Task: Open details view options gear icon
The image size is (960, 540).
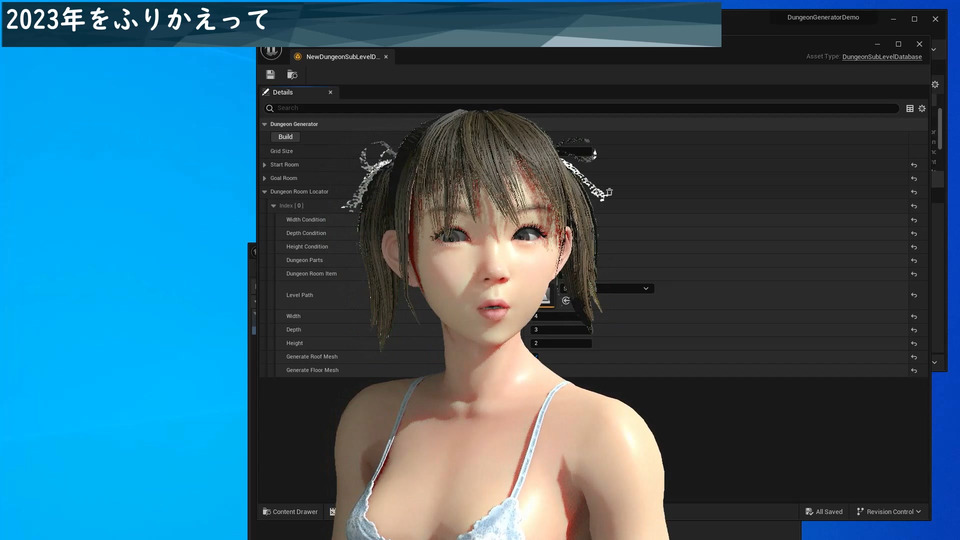Action: click(x=922, y=108)
